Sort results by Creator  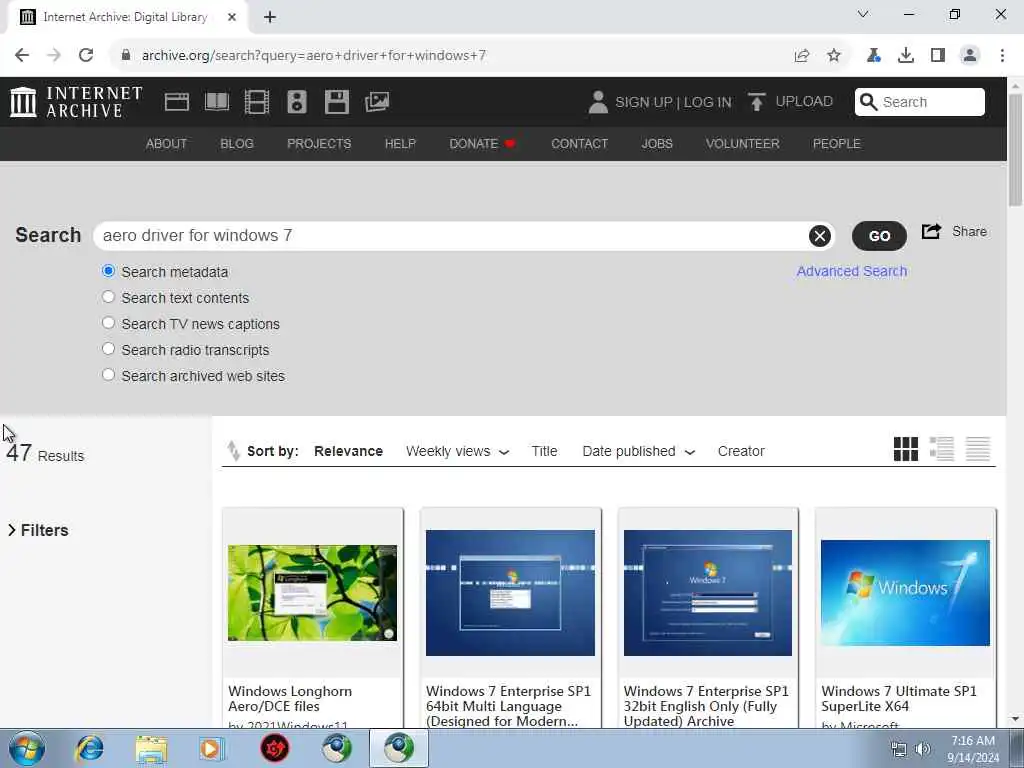pyautogui.click(x=741, y=451)
